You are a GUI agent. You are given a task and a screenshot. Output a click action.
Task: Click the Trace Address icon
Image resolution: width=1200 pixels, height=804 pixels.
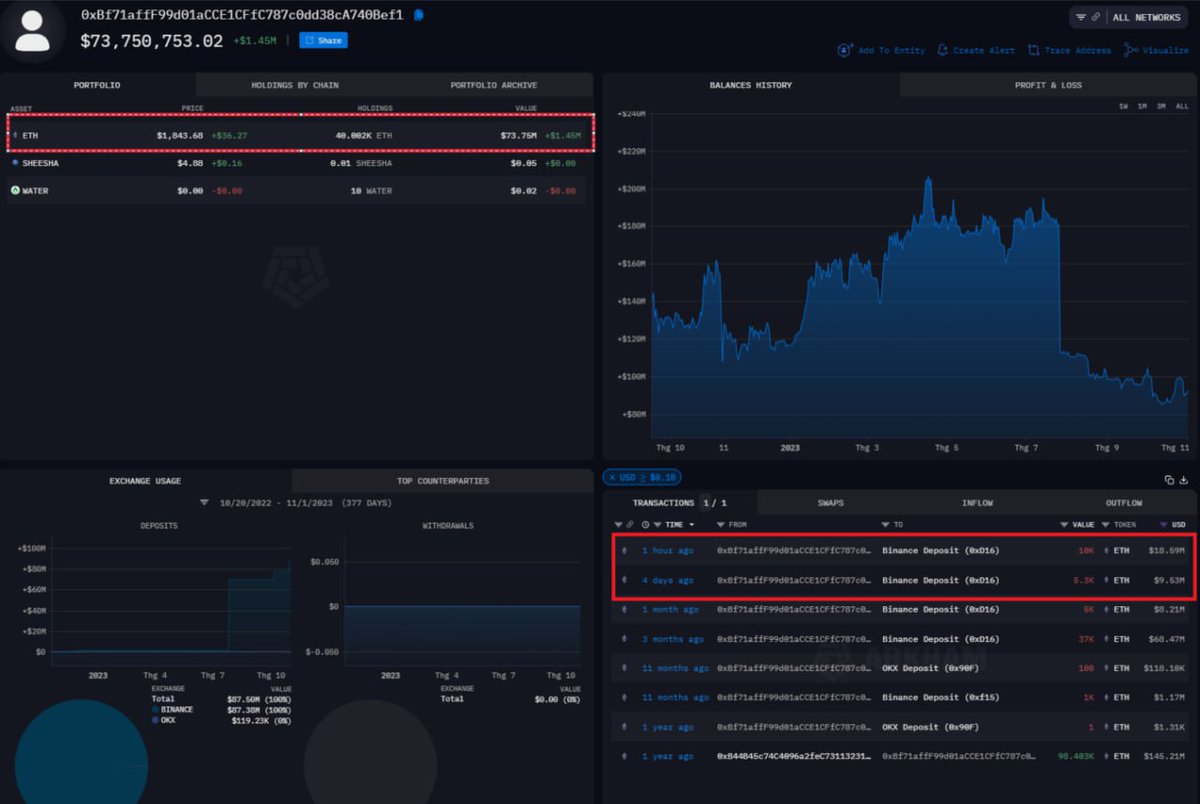[x=1033, y=50]
